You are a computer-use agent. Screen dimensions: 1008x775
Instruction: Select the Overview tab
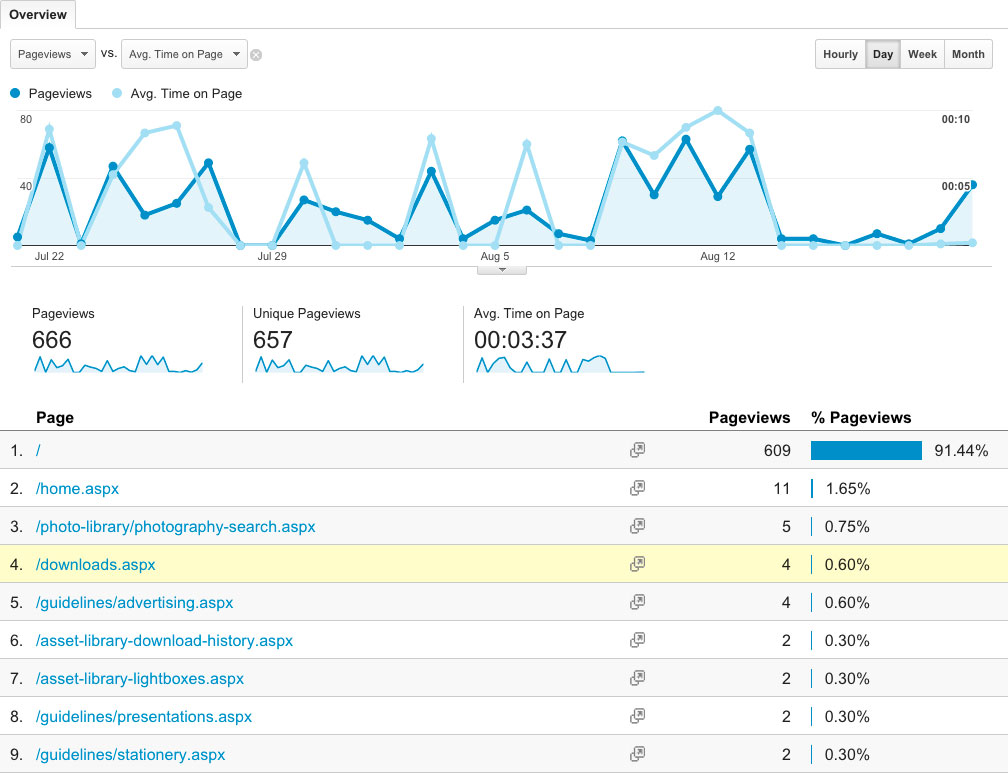(38, 15)
